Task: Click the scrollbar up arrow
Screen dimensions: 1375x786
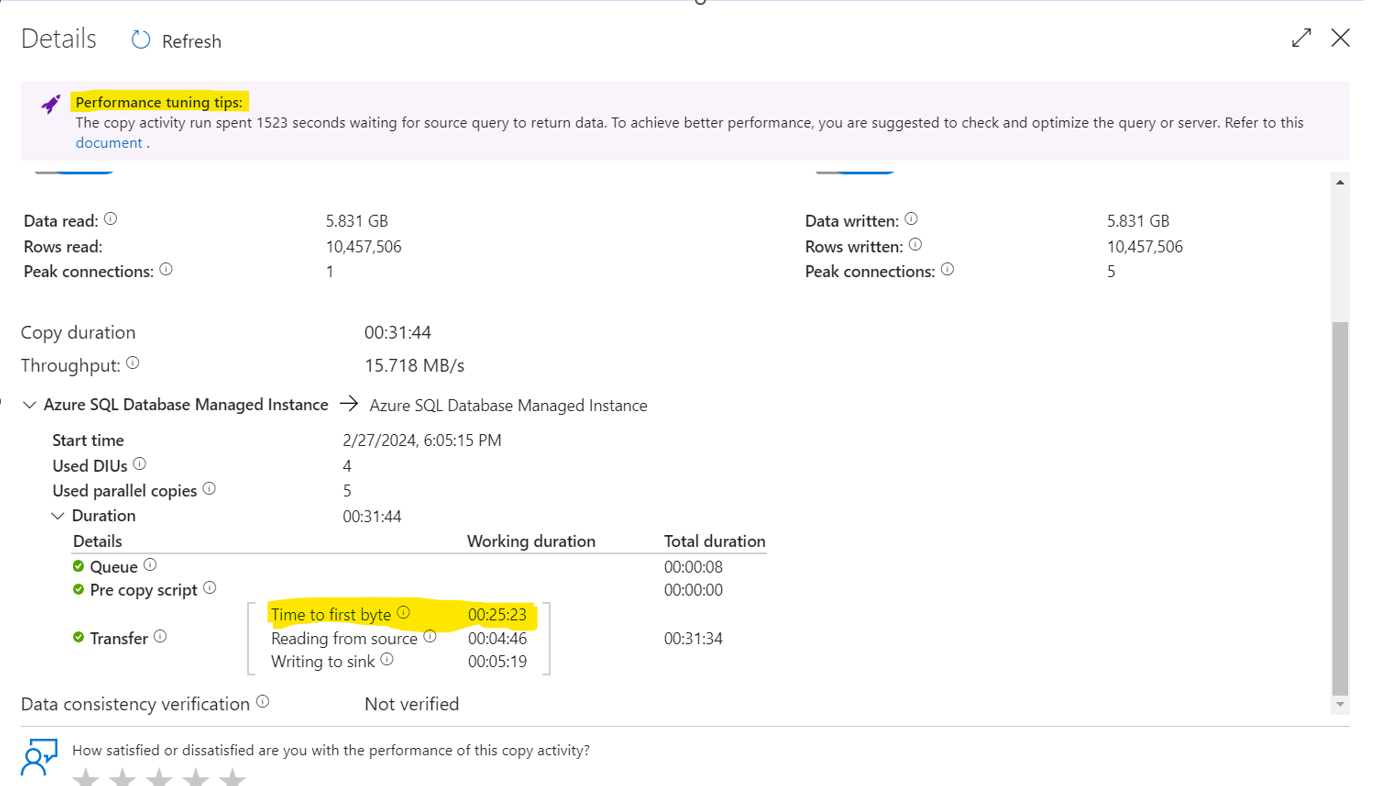Action: click(x=1340, y=182)
